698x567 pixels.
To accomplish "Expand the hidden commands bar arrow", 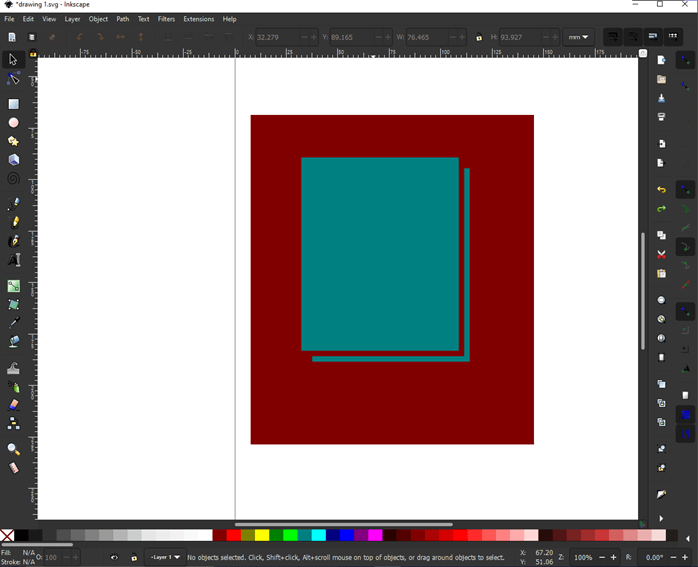I will tap(661, 519).
